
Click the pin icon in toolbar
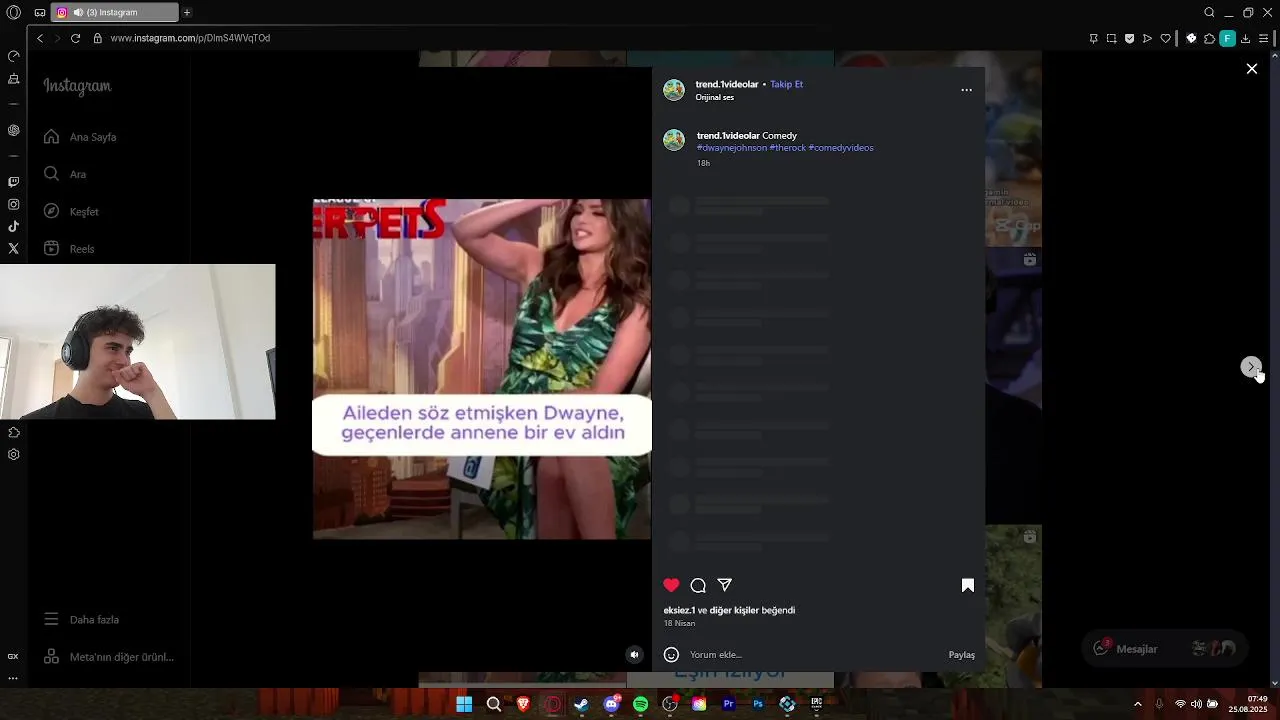click(x=1093, y=38)
